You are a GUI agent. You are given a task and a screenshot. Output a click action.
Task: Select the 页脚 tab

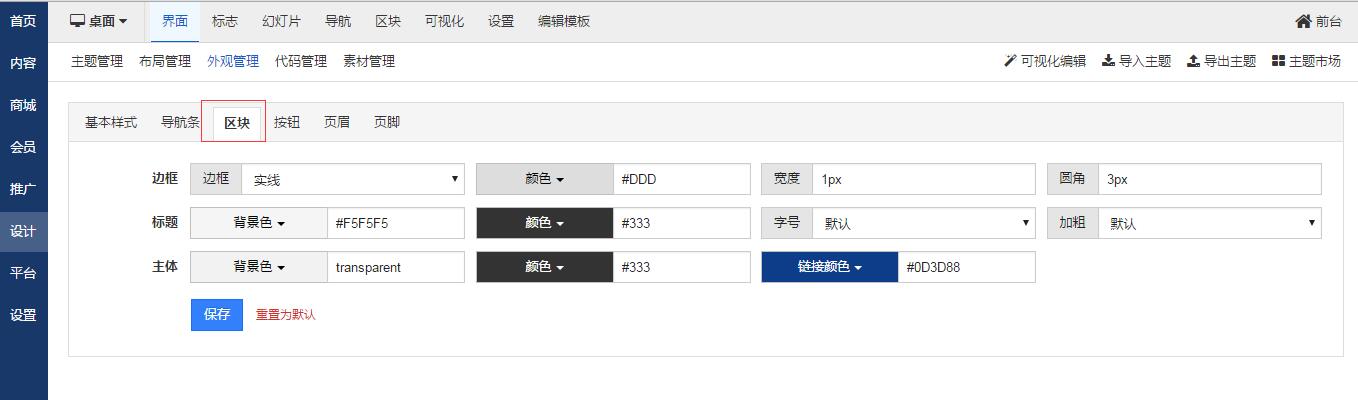(x=387, y=122)
